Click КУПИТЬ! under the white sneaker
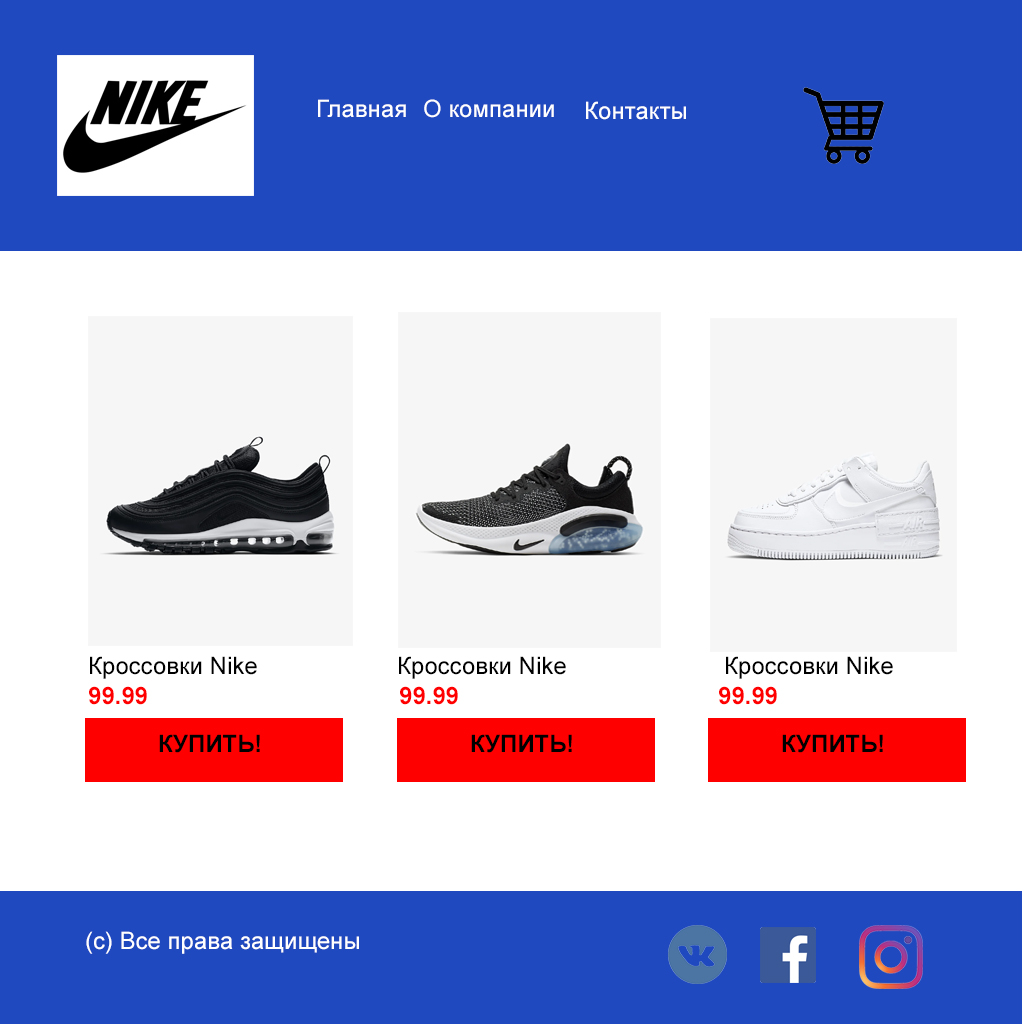 click(837, 750)
